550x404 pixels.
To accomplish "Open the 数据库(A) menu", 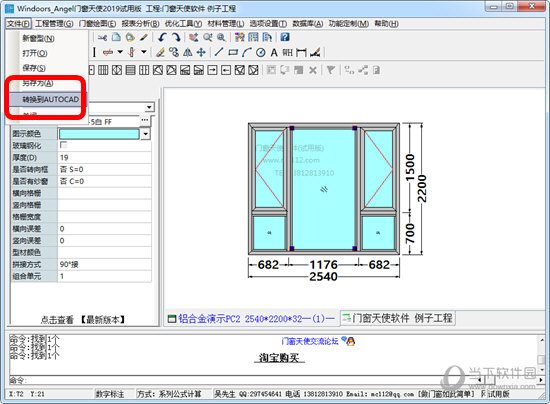I will click(x=308, y=23).
